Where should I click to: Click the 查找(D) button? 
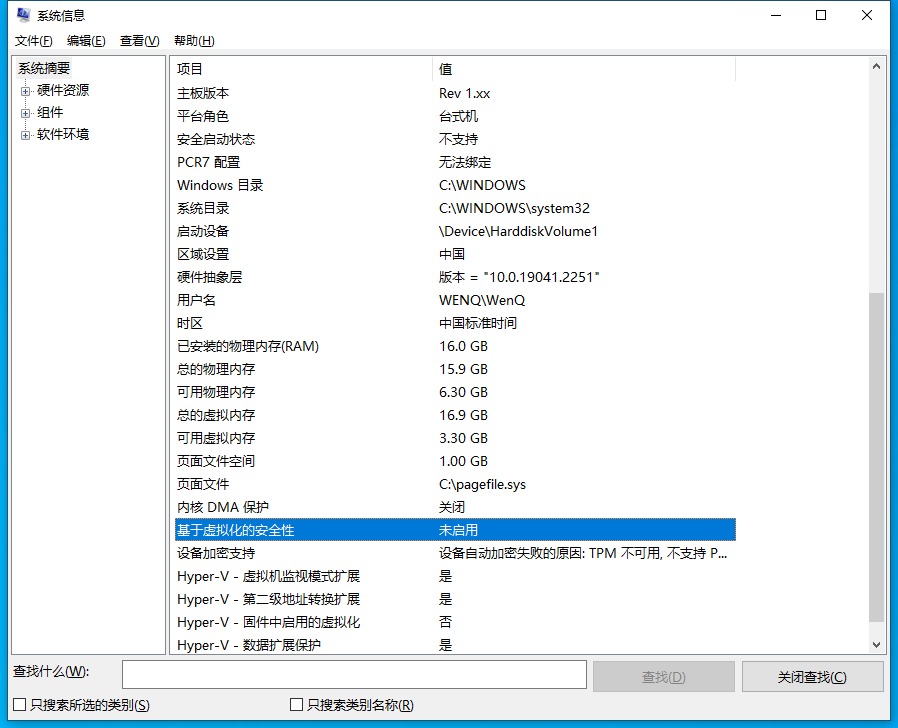[664, 677]
